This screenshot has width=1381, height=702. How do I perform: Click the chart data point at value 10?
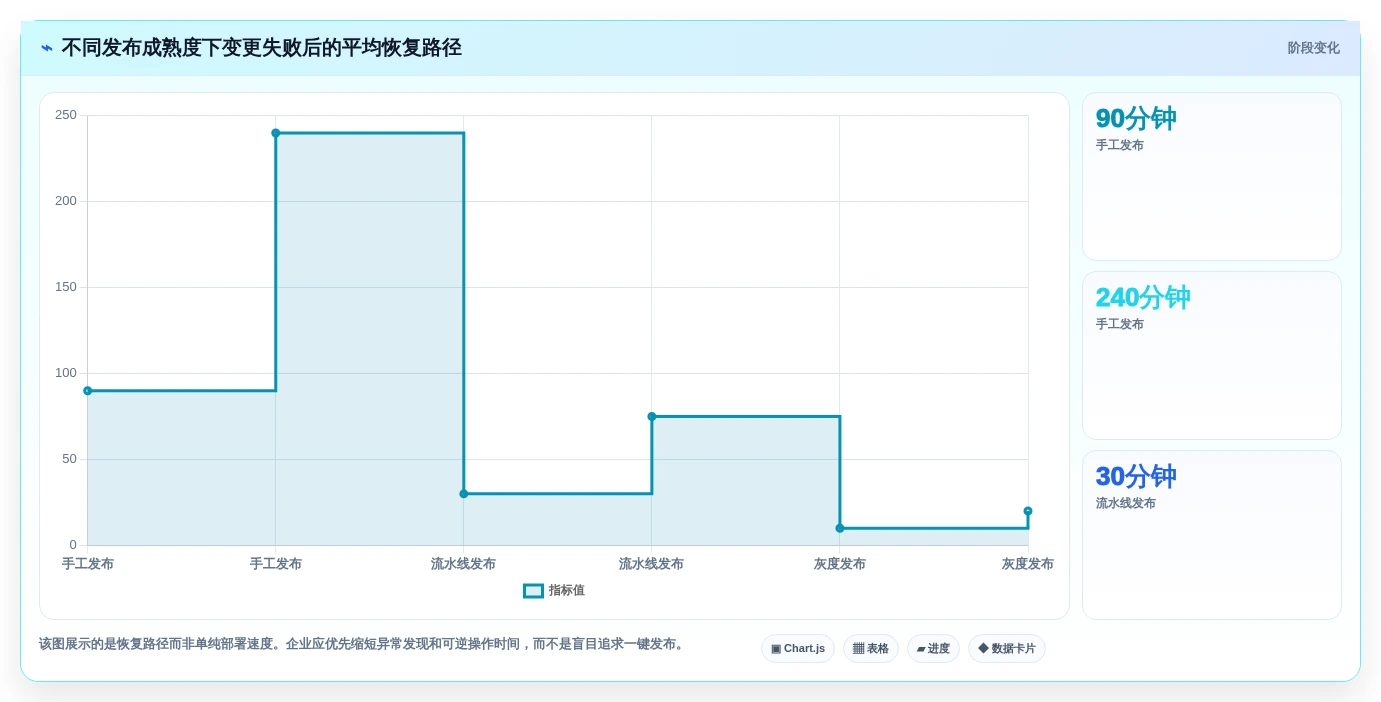pos(840,528)
